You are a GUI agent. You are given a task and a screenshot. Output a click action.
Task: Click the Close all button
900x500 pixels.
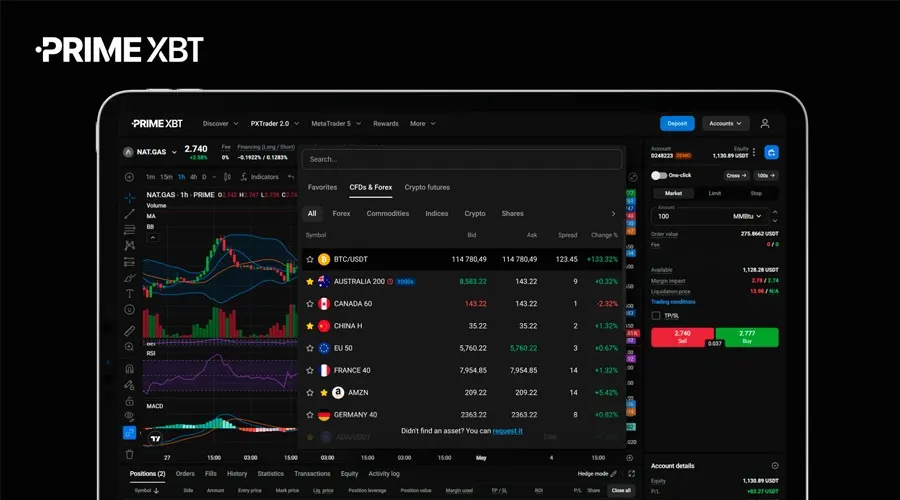click(x=621, y=490)
